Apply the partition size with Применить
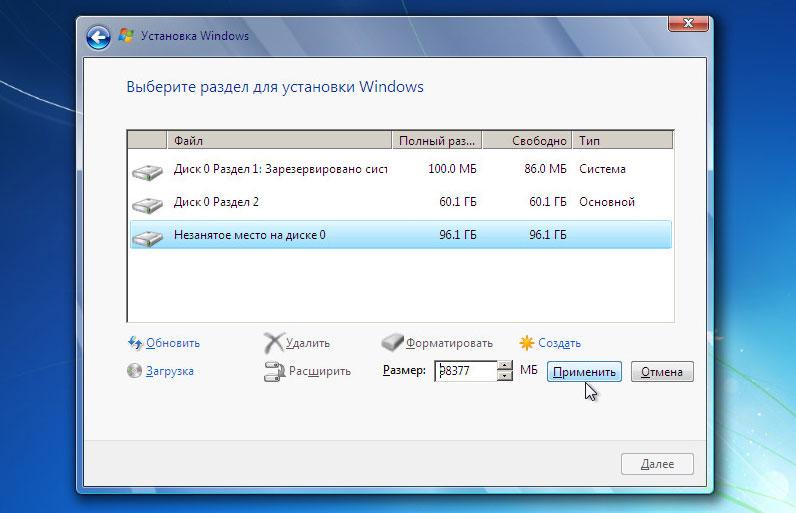The height and width of the screenshot is (513, 796). click(584, 372)
